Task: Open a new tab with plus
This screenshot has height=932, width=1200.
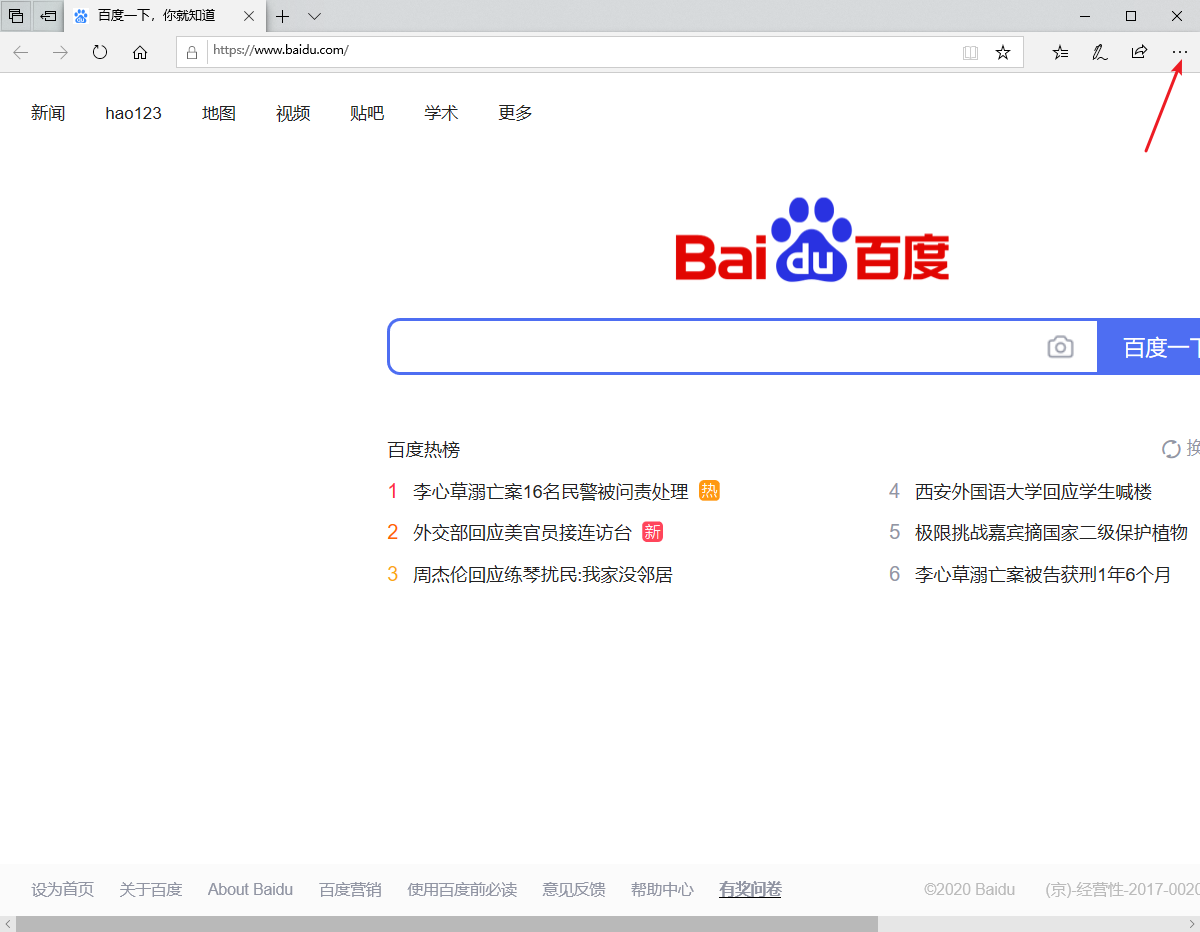Action: point(283,16)
